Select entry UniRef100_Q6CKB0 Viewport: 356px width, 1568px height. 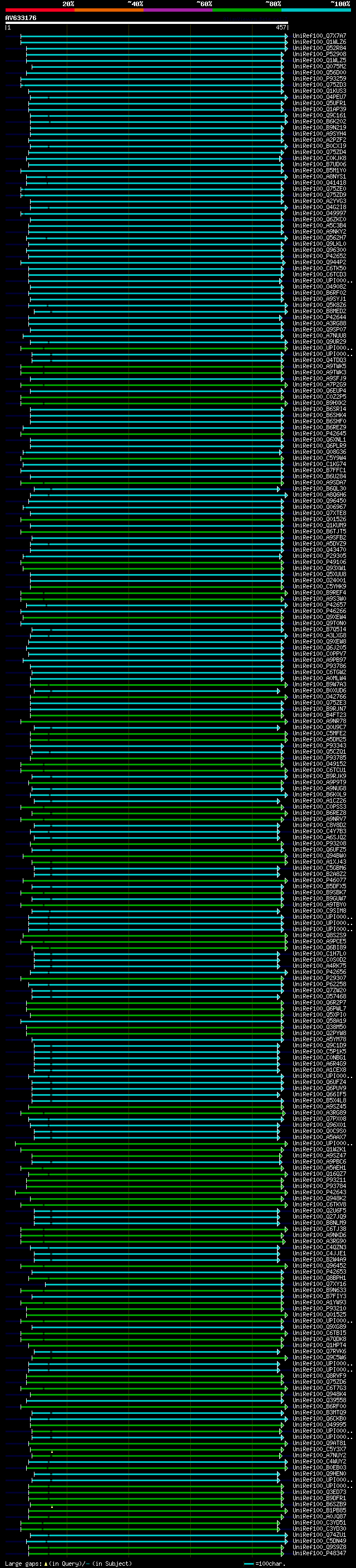point(319,1419)
